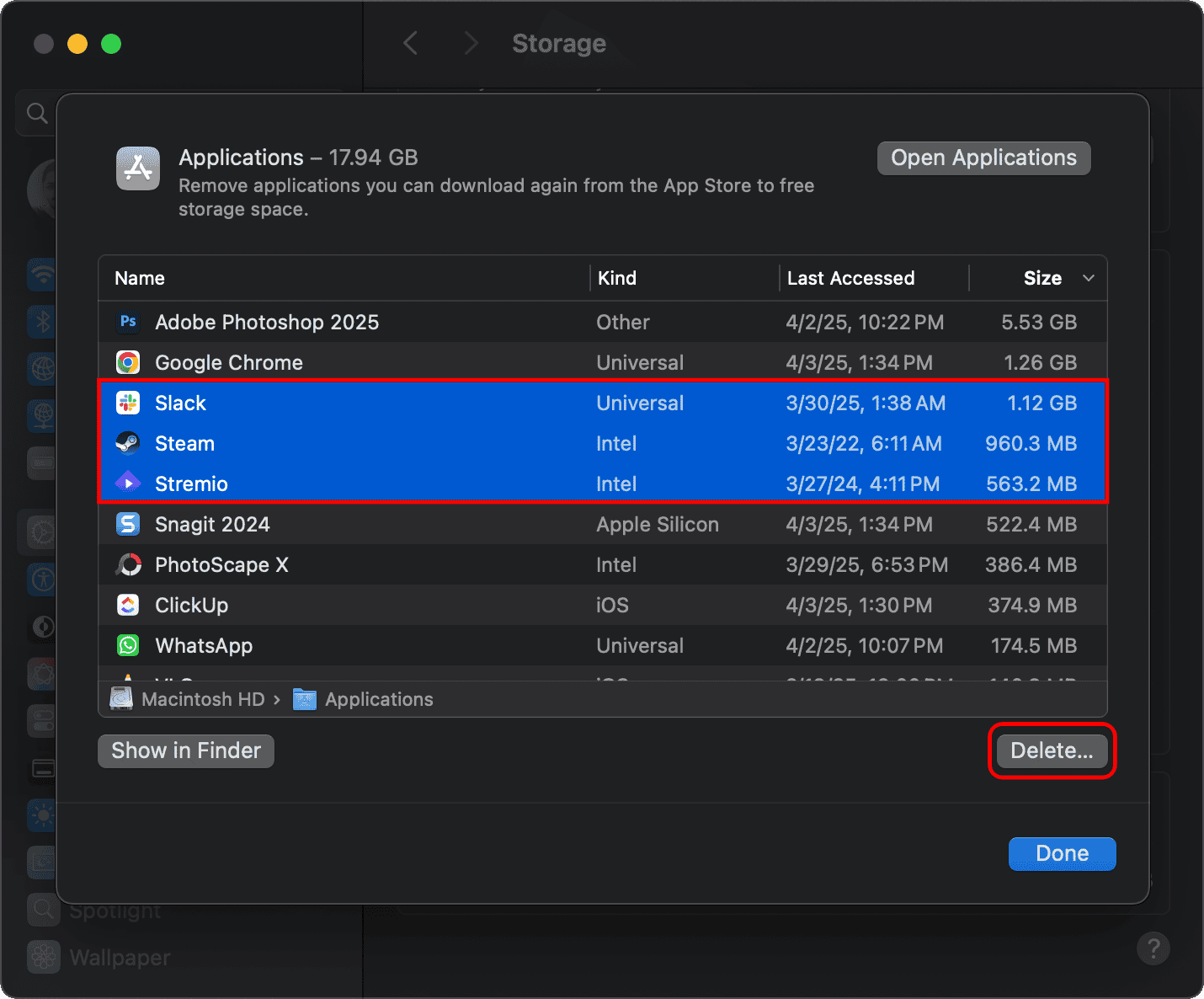Click Macintosh HD in the path bar

point(203,699)
